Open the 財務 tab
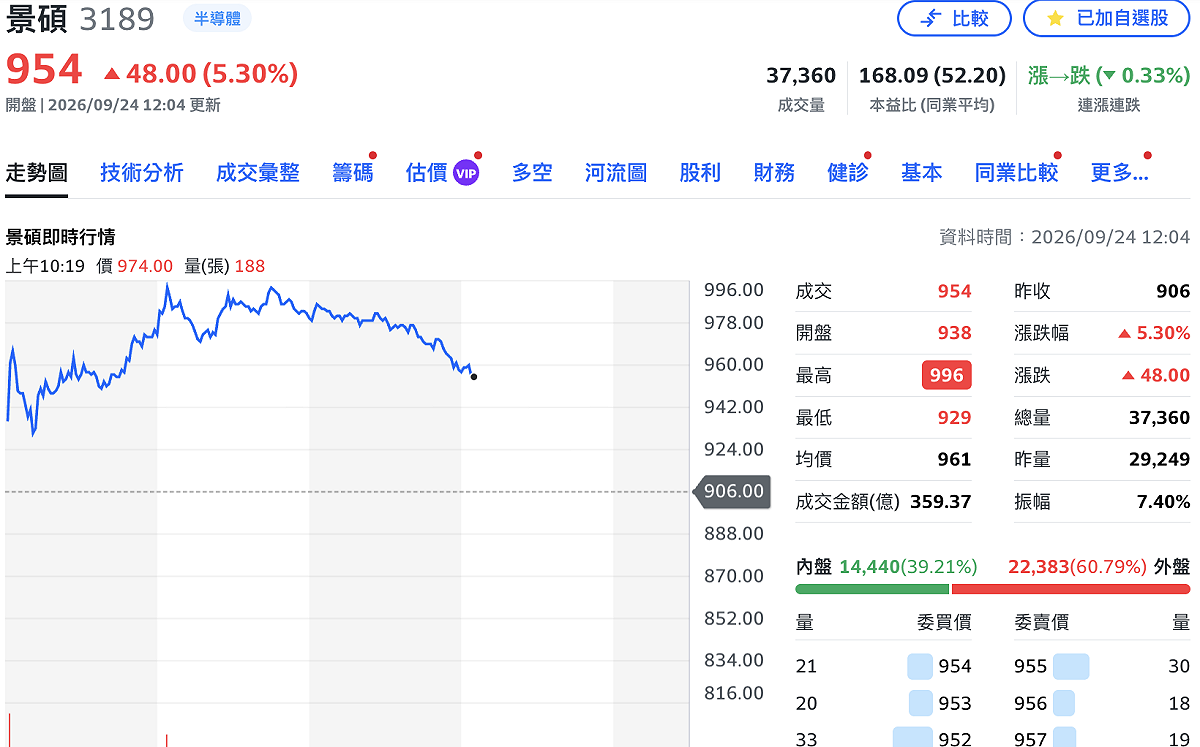This screenshot has width=1200, height=747. pos(774,173)
